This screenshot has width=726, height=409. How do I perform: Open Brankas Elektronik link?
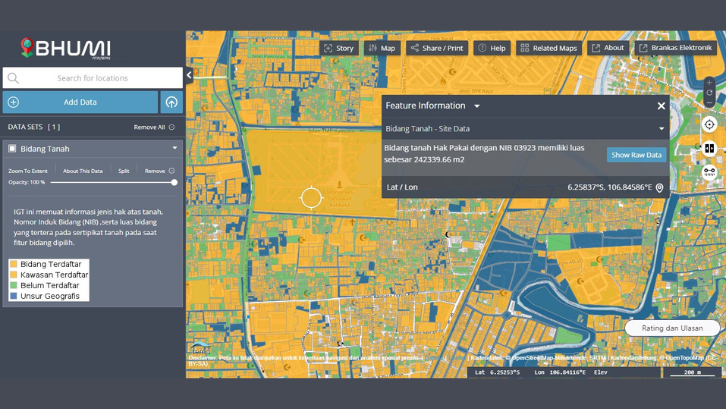click(x=675, y=48)
